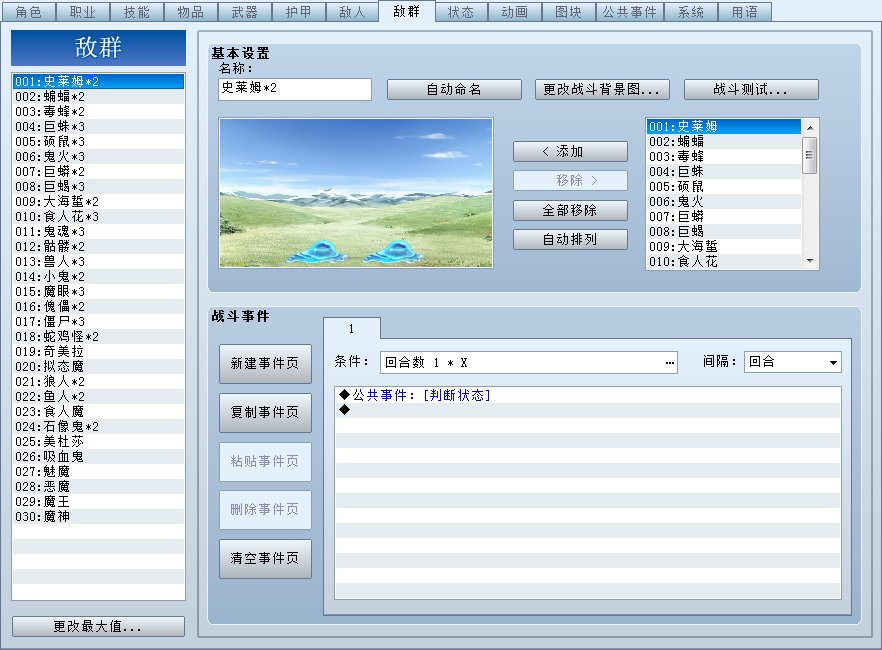
Task: Open the 系统 tab
Action: [691, 12]
